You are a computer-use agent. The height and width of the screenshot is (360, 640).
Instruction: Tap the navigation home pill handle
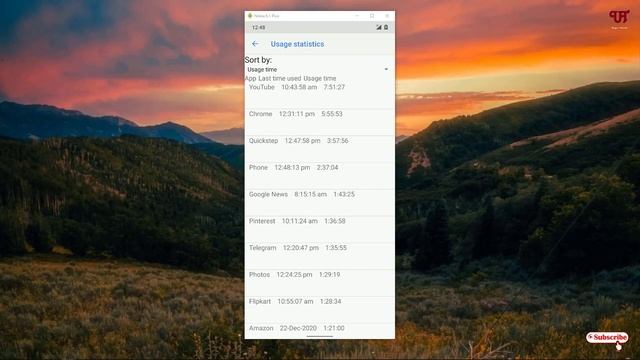pyautogui.click(x=320, y=336)
